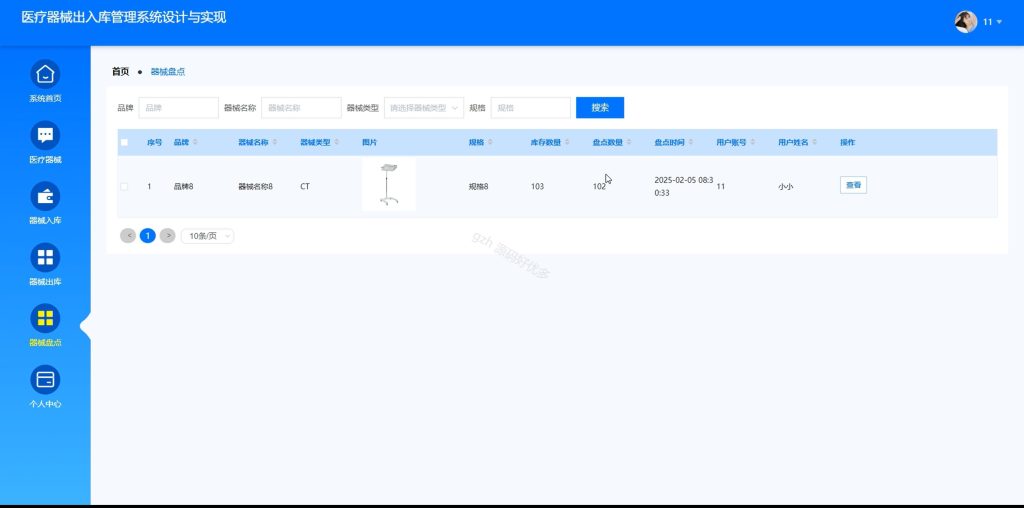The height and width of the screenshot is (508, 1024).
Task: Open the 器械出库 grid icon
Action: 45,257
